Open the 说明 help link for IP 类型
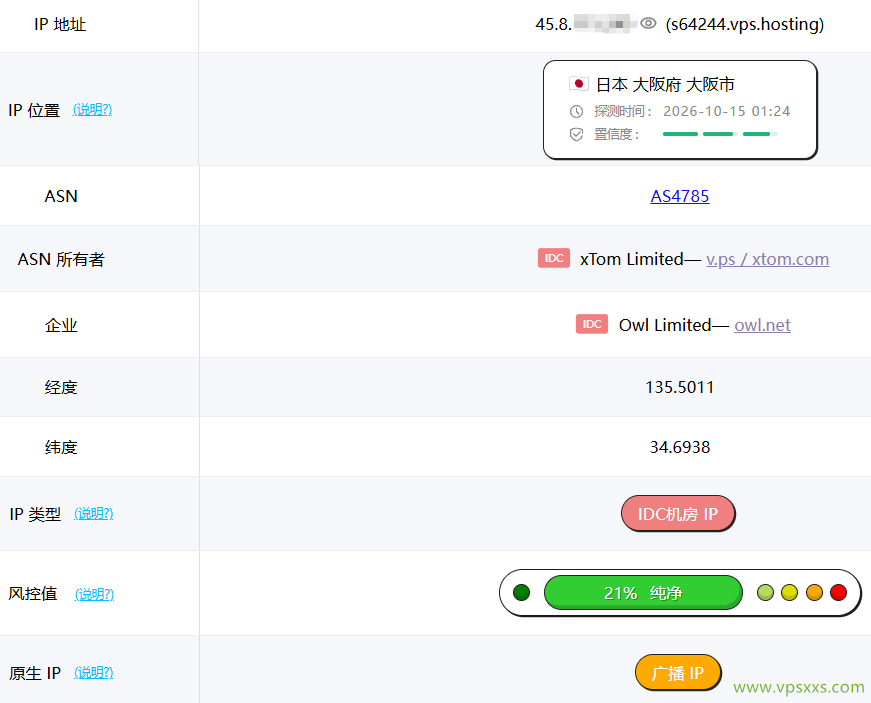Viewport: 871px width, 703px height. click(94, 514)
